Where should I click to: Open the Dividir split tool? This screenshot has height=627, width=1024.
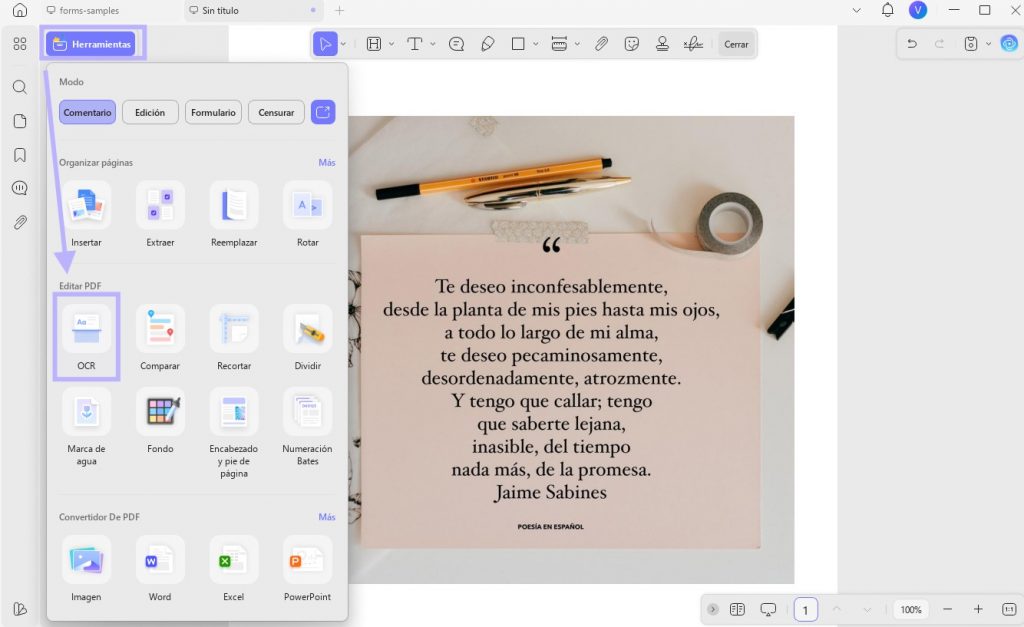click(x=308, y=337)
